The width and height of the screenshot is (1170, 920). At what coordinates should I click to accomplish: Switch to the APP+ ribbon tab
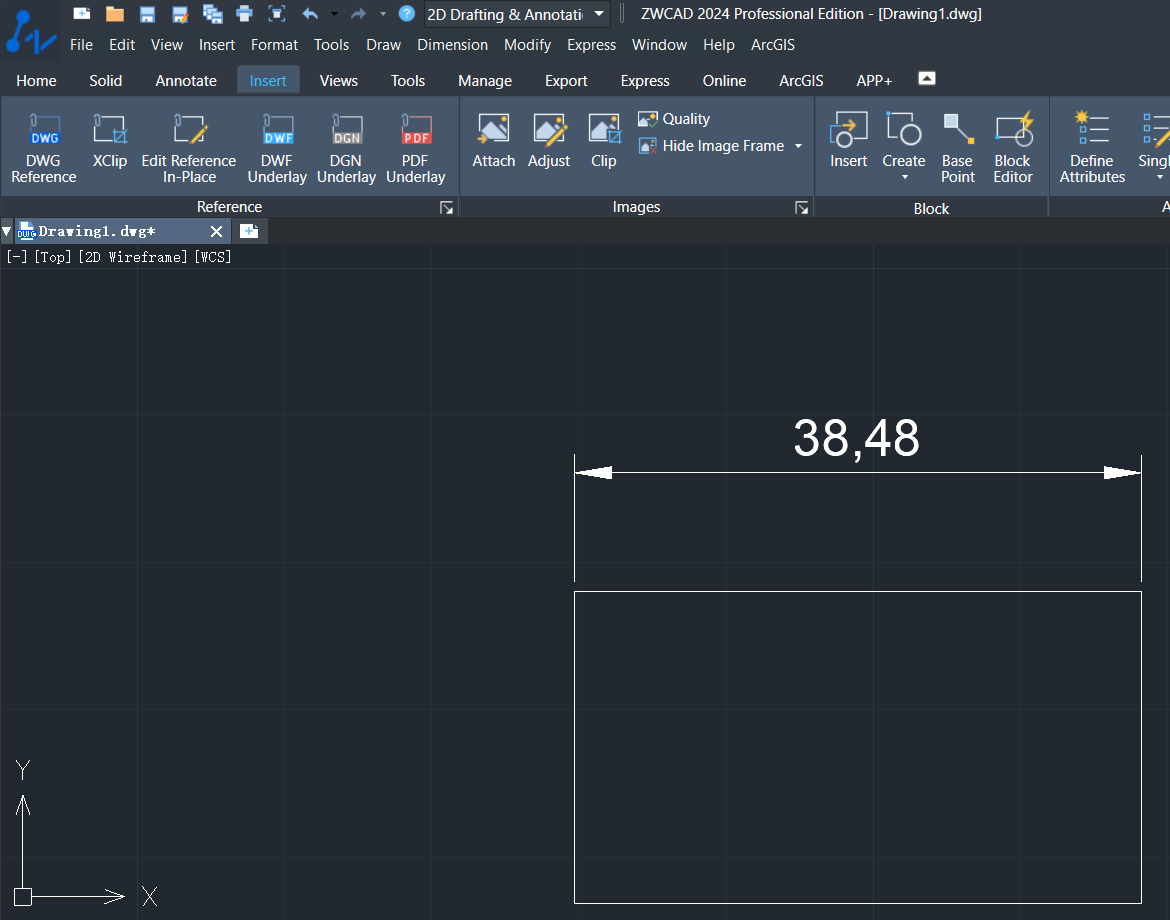click(x=875, y=81)
